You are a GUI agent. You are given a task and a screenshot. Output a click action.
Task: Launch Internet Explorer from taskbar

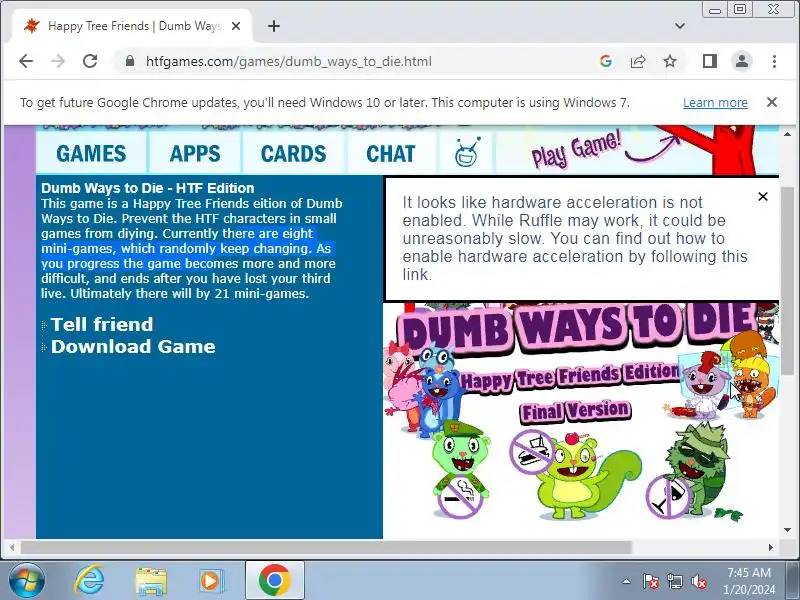tap(89, 581)
